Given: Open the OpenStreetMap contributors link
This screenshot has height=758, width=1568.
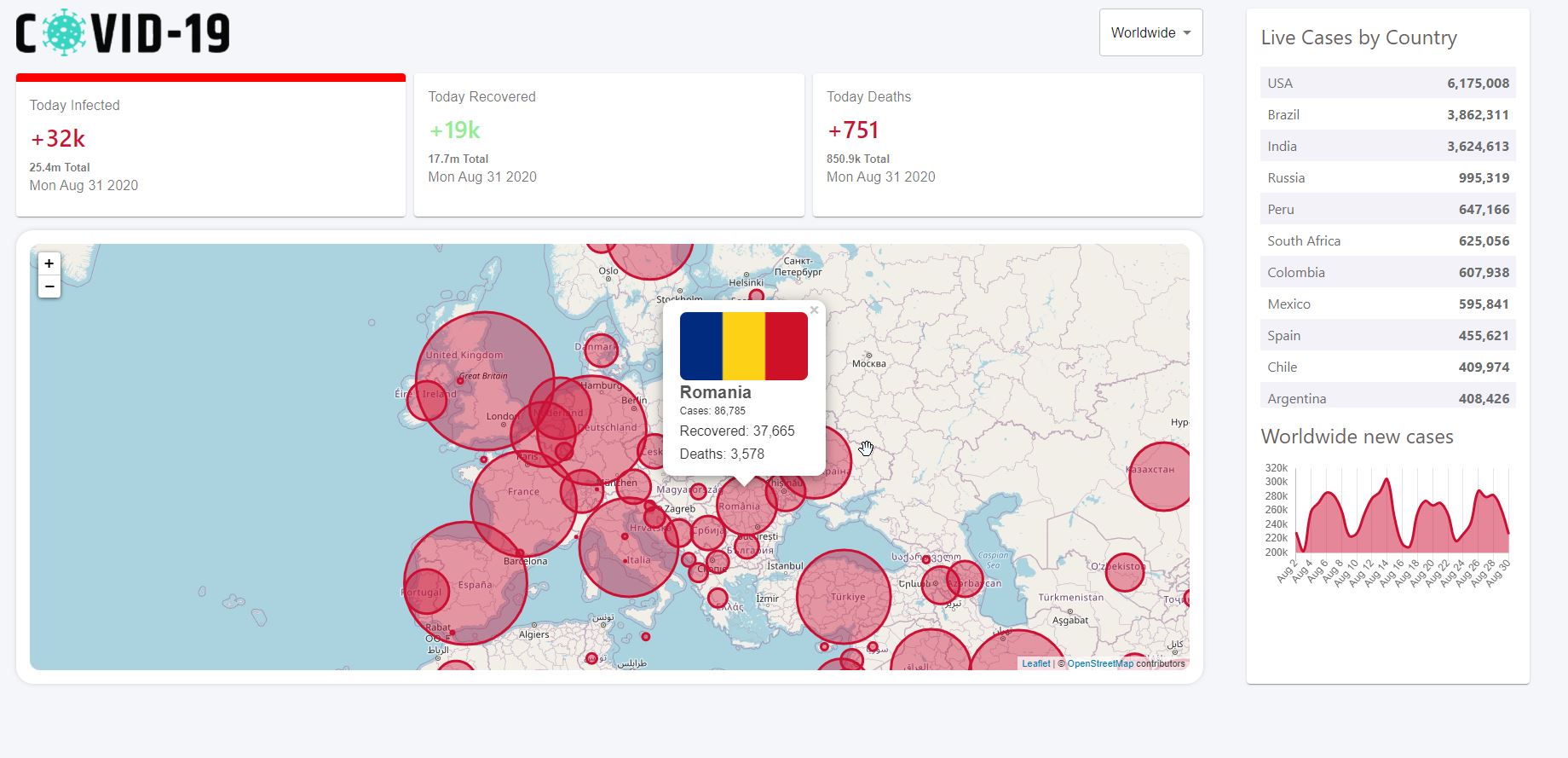Looking at the screenshot, I should (x=1100, y=663).
